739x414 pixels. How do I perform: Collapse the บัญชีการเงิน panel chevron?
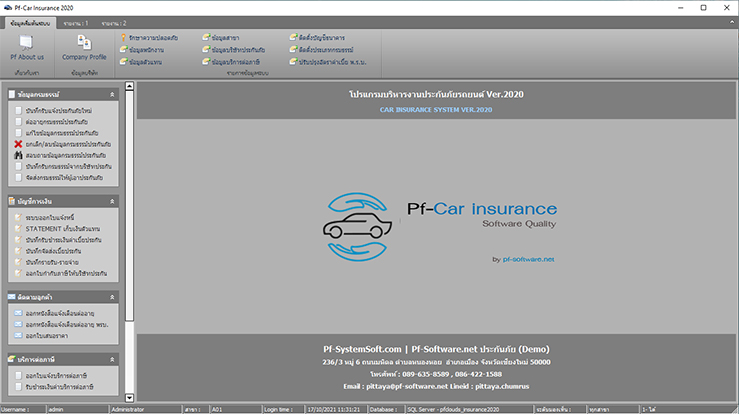point(112,201)
